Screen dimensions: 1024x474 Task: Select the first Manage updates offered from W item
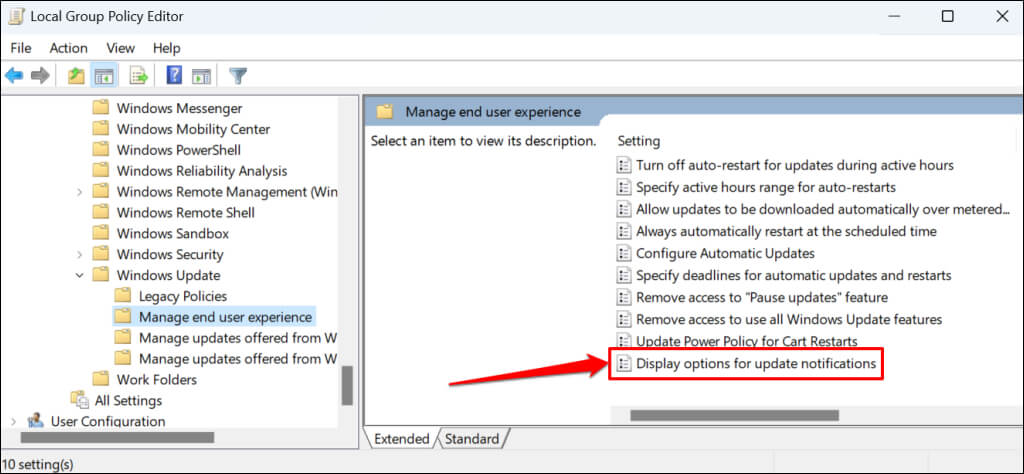238,338
